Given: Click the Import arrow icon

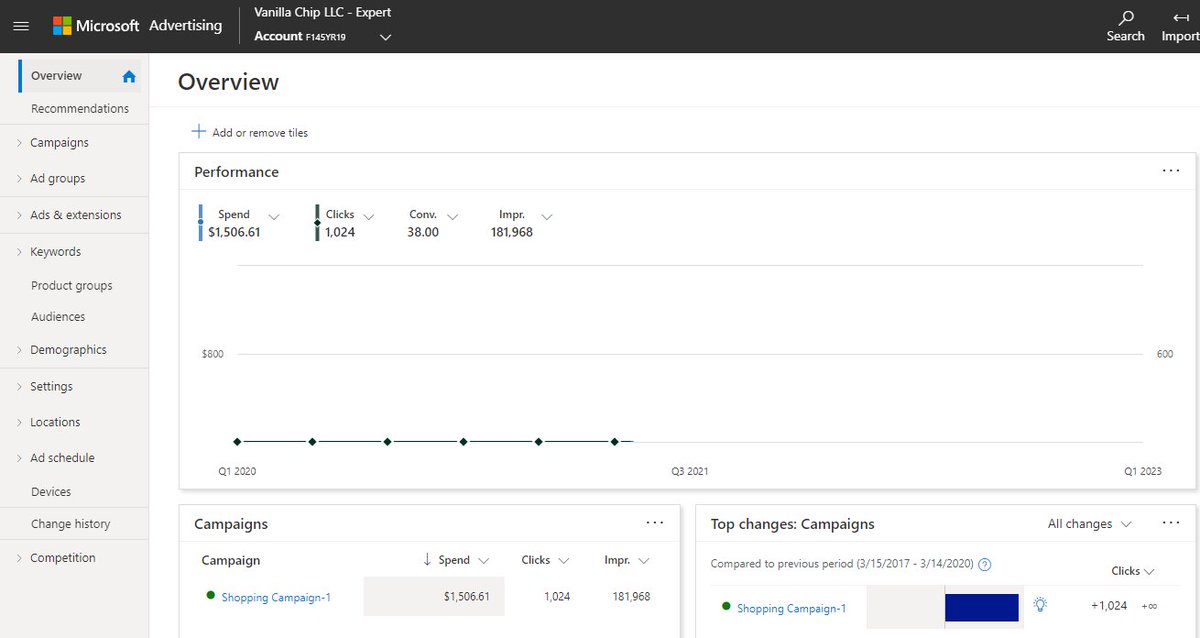Looking at the screenshot, I should click(1181, 17).
